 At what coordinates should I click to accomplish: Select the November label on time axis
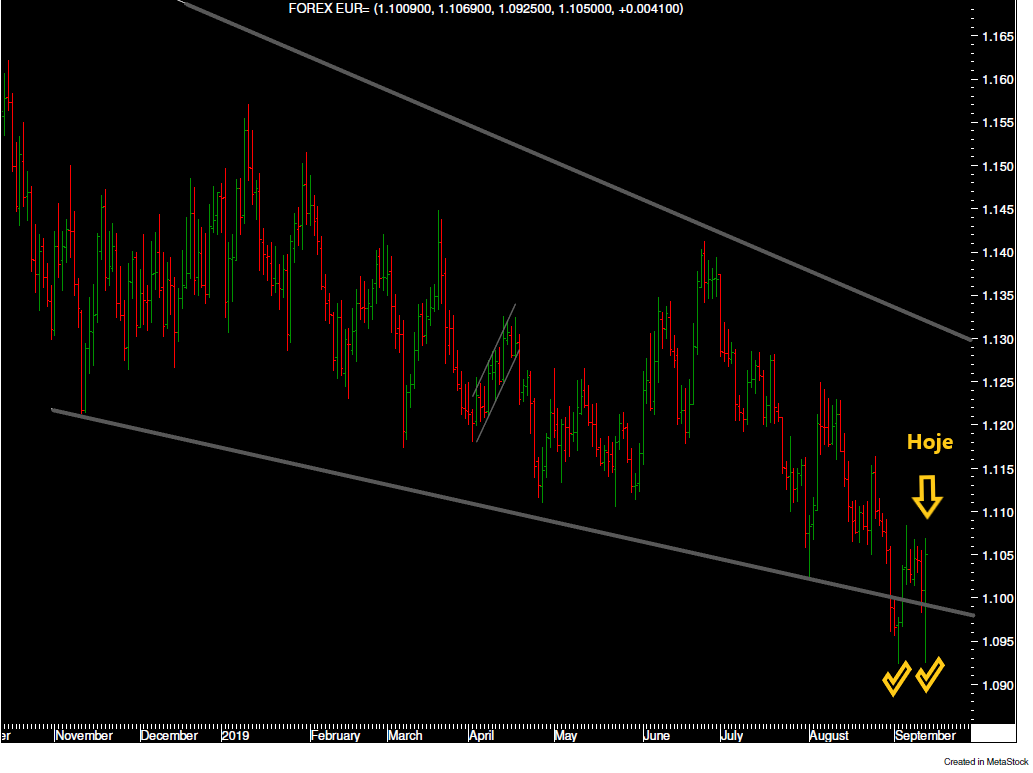coord(84,735)
